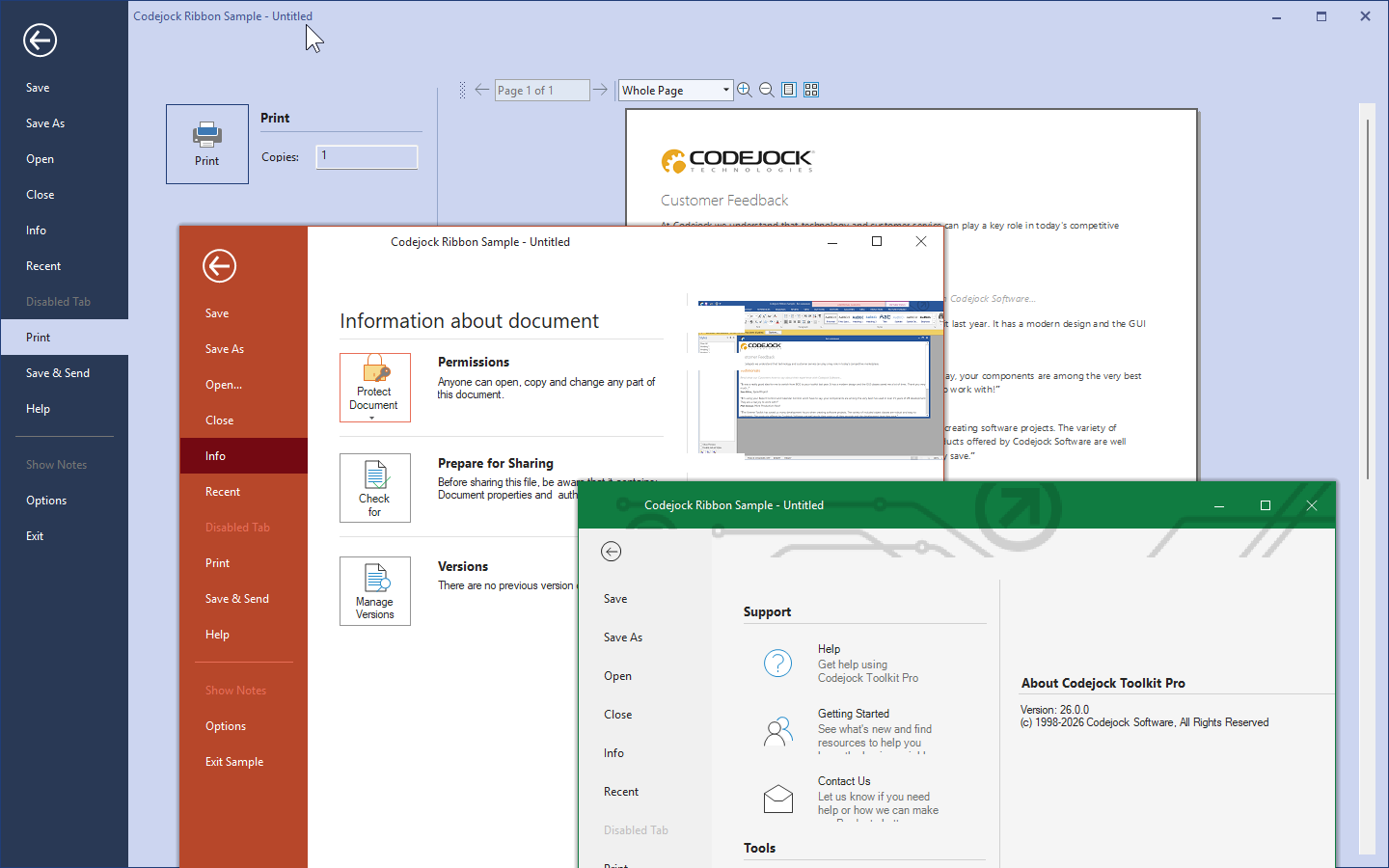
Task: Click the Getting Started people icon
Action: click(x=778, y=731)
